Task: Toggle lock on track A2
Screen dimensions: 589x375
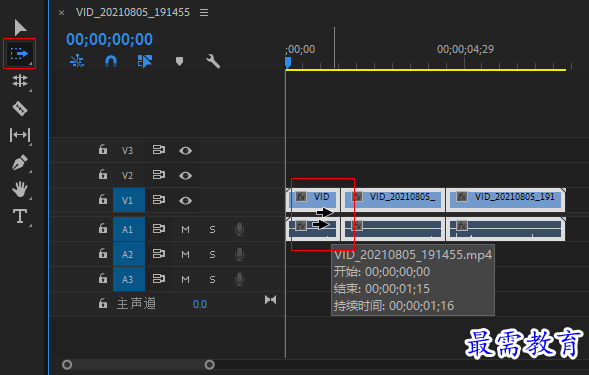Action: [103, 254]
